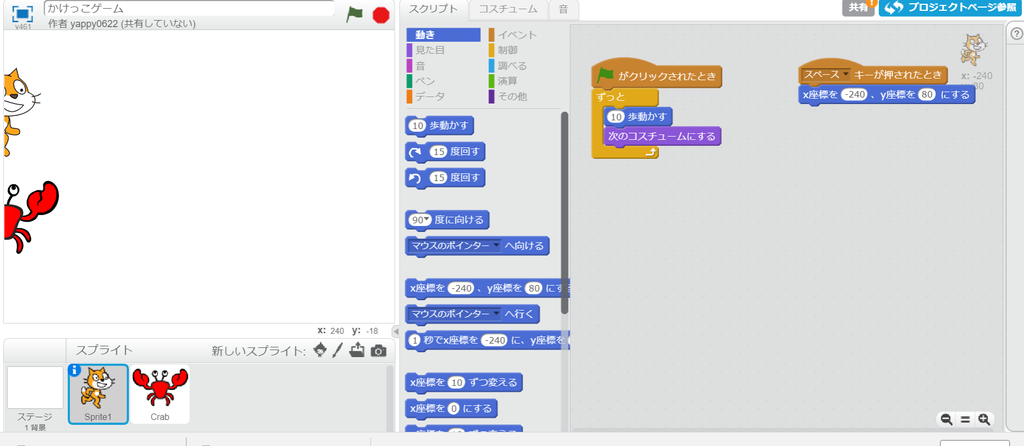The height and width of the screenshot is (446, 1024).
Task: Open the help question mark panel
Action: [1016, 34]
